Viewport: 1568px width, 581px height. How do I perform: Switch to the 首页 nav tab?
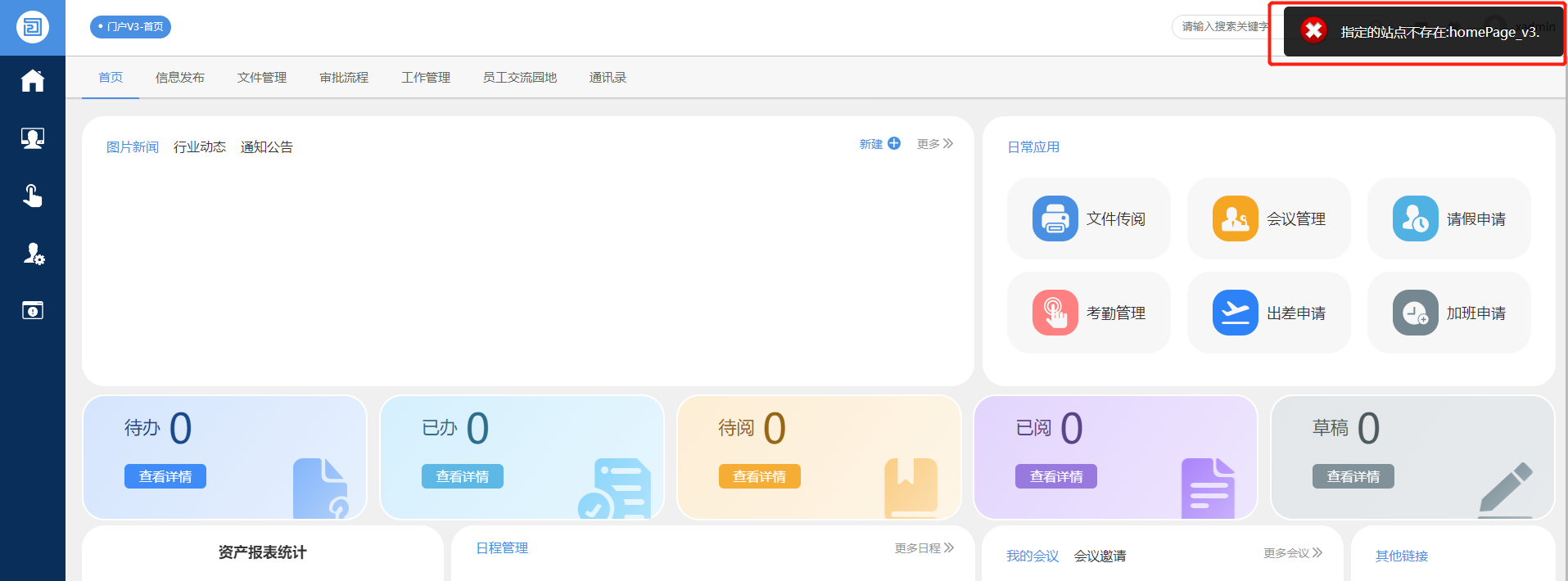pyautogui.click(x=111, y=77)
